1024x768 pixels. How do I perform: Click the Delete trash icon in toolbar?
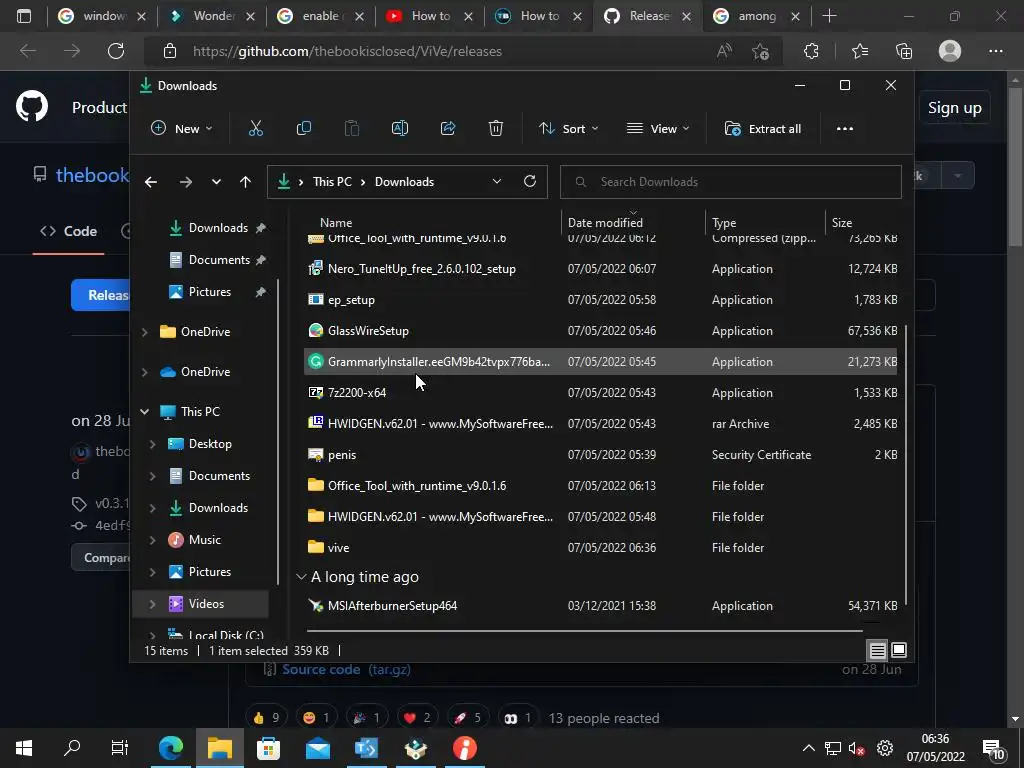496,129
